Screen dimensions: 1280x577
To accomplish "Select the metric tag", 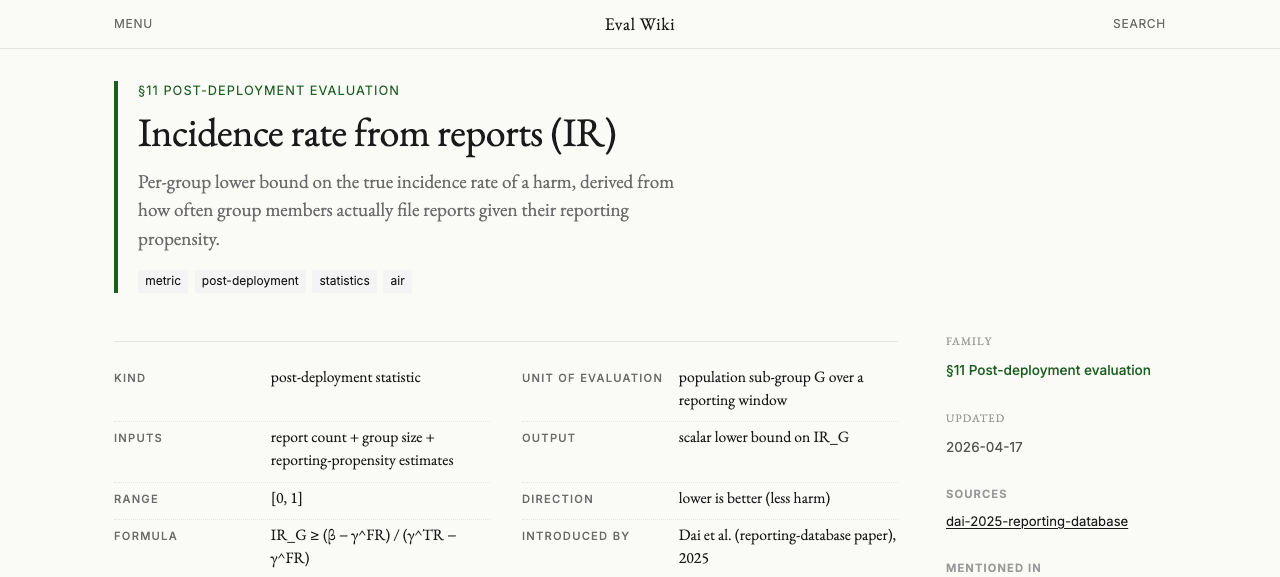I will click(x=163, y=281).
